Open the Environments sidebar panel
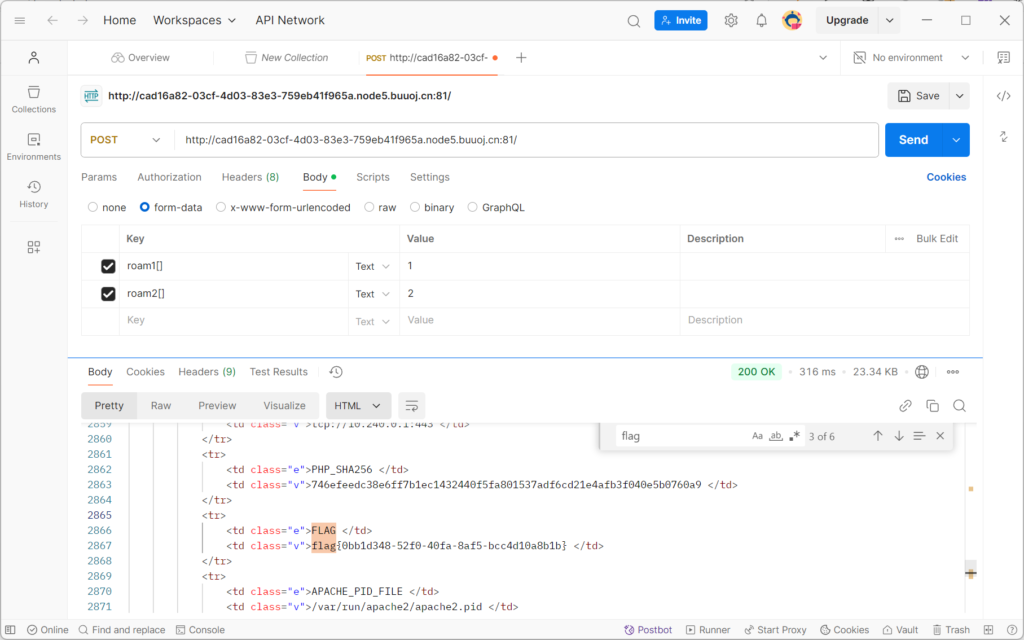This screenshot has width=1024, height=640. [33, 146]
